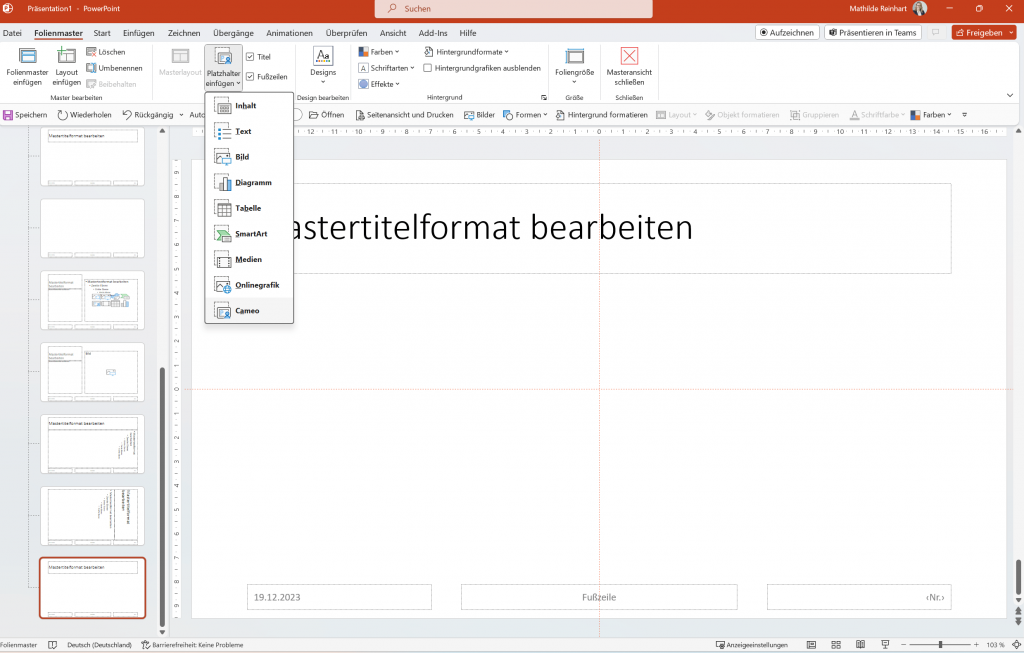
Task: Switch to Animationen tab
Action: coord(289,33)
